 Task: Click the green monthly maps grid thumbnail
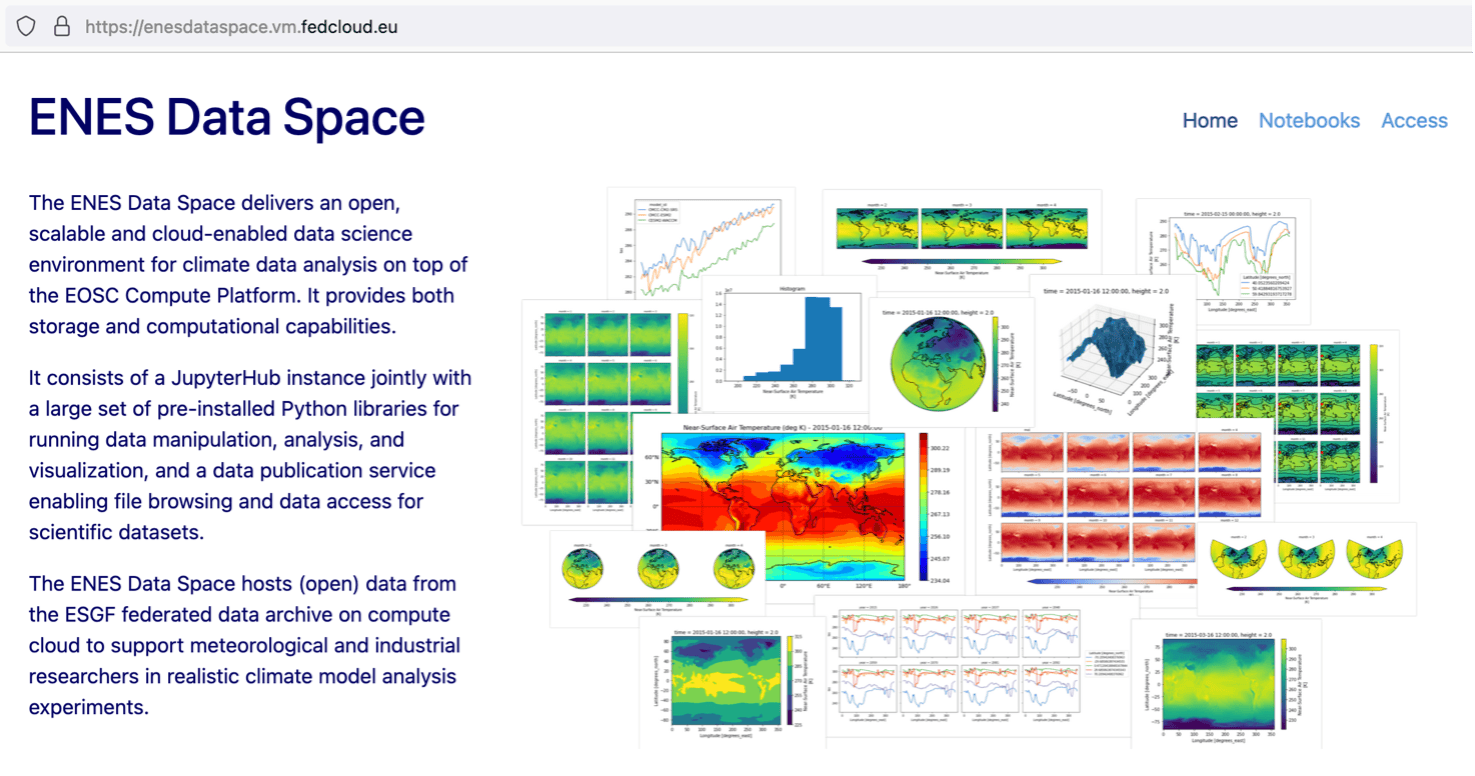click(610, 410)
